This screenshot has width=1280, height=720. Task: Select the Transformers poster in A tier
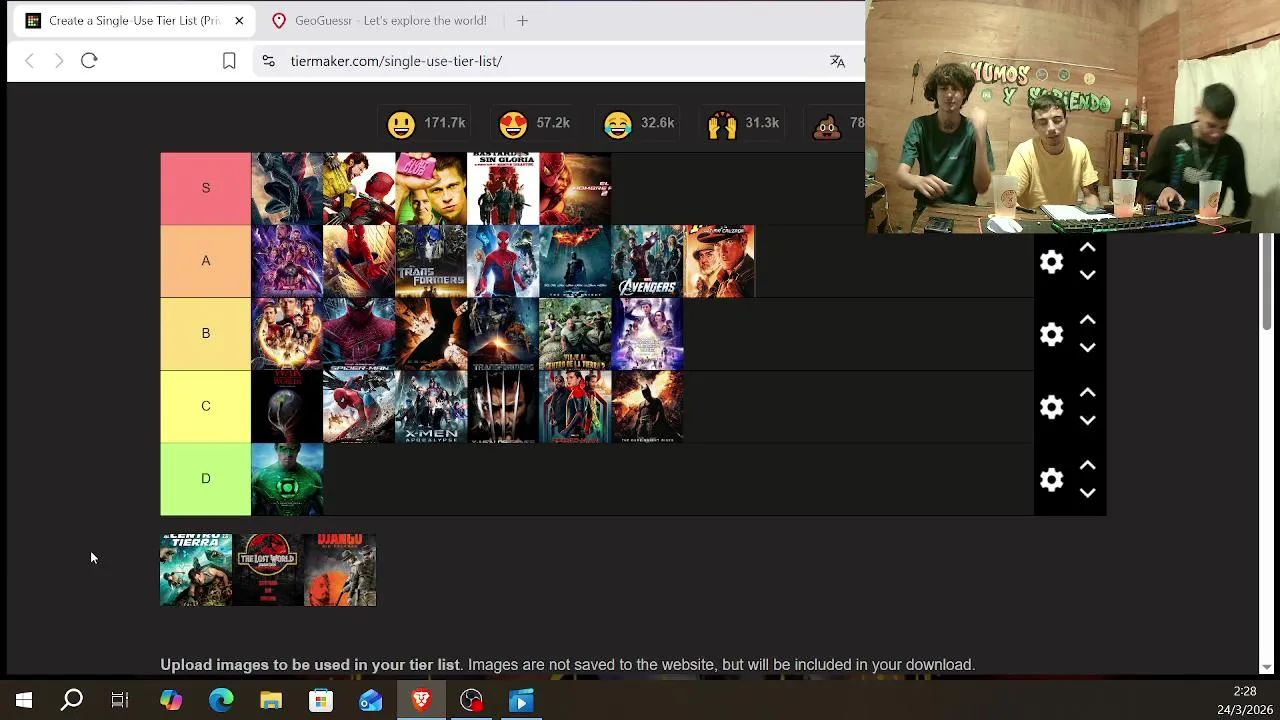(431, 262)
